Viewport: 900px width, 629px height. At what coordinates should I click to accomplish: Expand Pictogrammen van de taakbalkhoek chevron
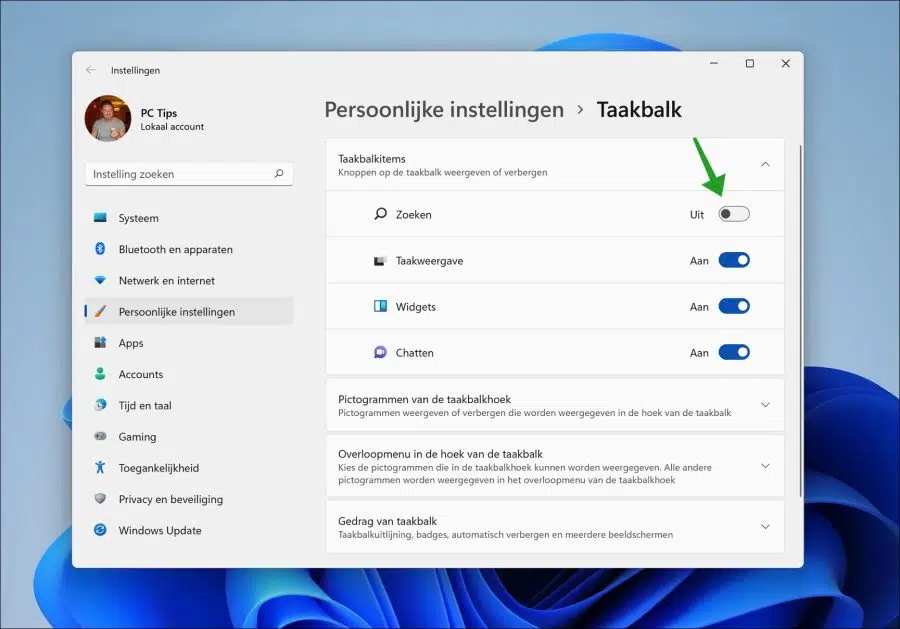pos(765,405)
